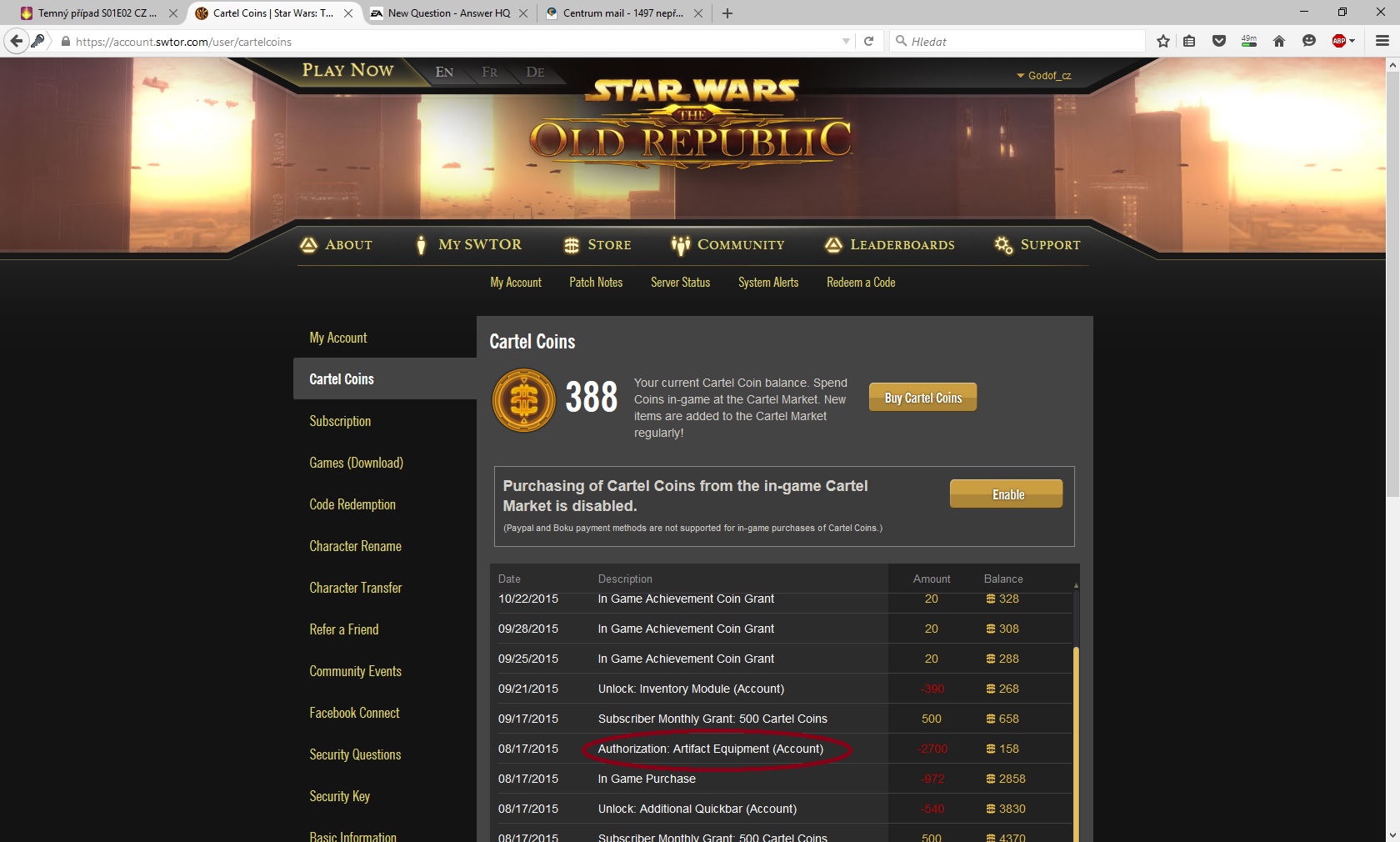Click the 49m timer toolbar icon
The width and height of the screenshot is (1400, 842).
tap(1249, 41)
